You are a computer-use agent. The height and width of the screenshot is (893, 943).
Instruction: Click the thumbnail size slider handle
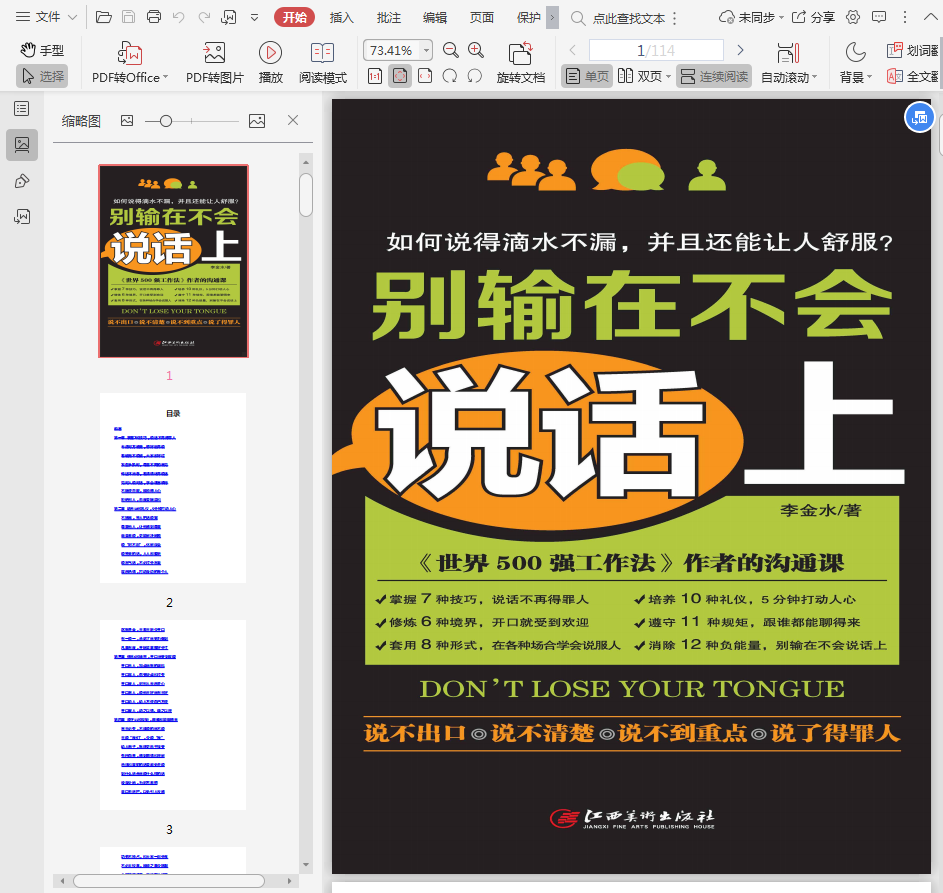coord(166,120)
